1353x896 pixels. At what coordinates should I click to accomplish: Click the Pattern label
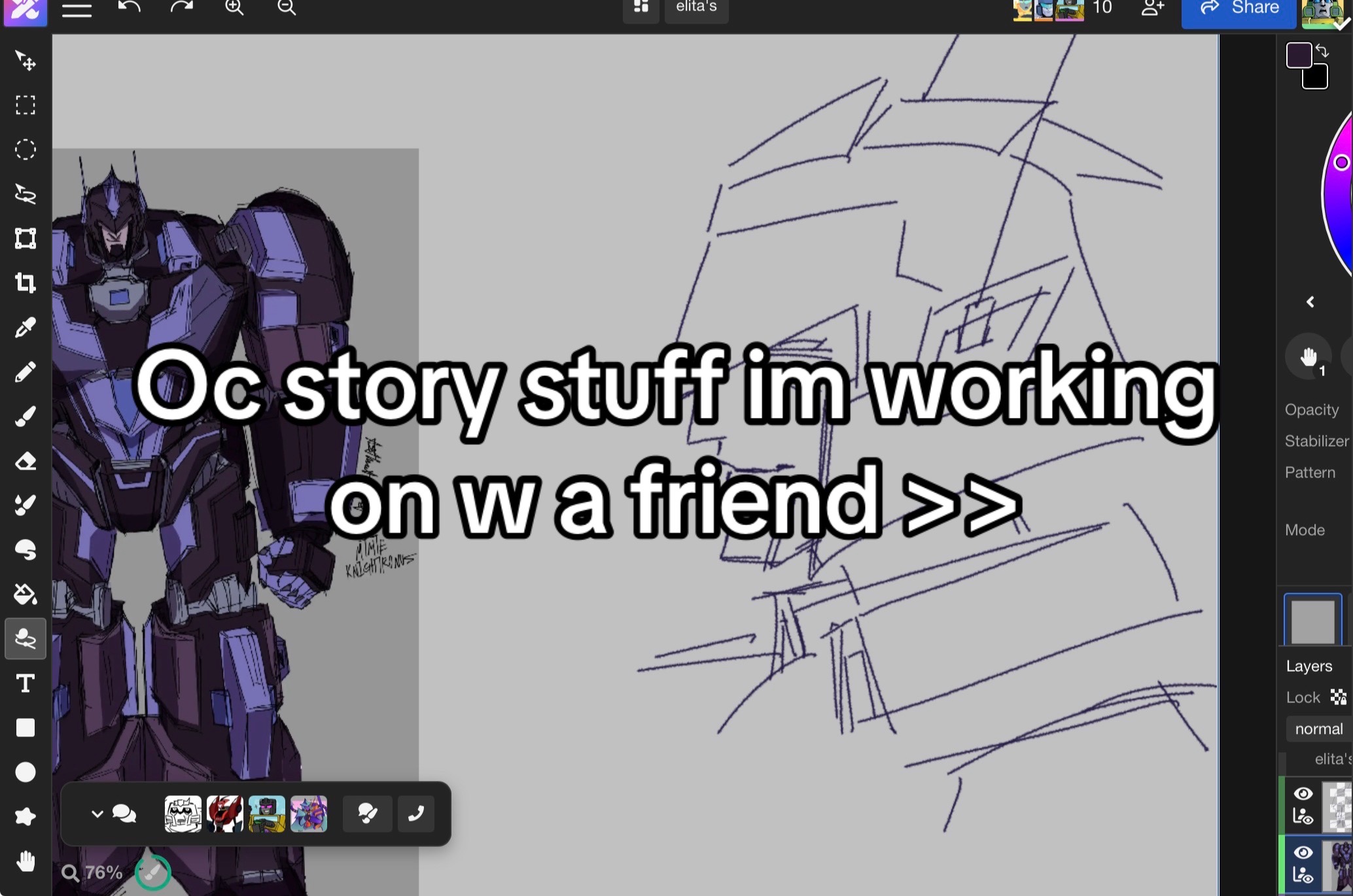[1310, 472]
